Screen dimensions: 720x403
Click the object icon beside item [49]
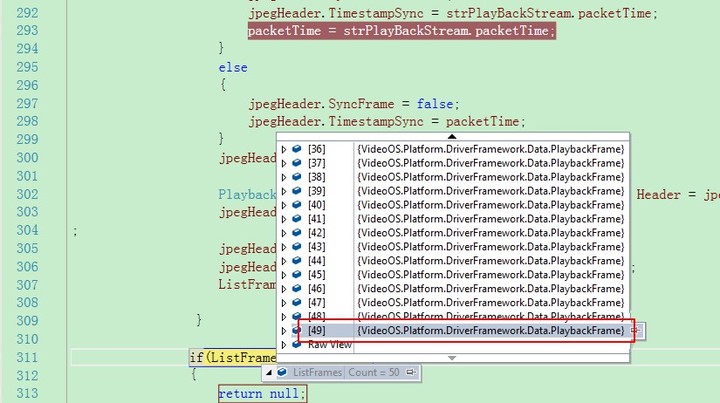[296, 330]
